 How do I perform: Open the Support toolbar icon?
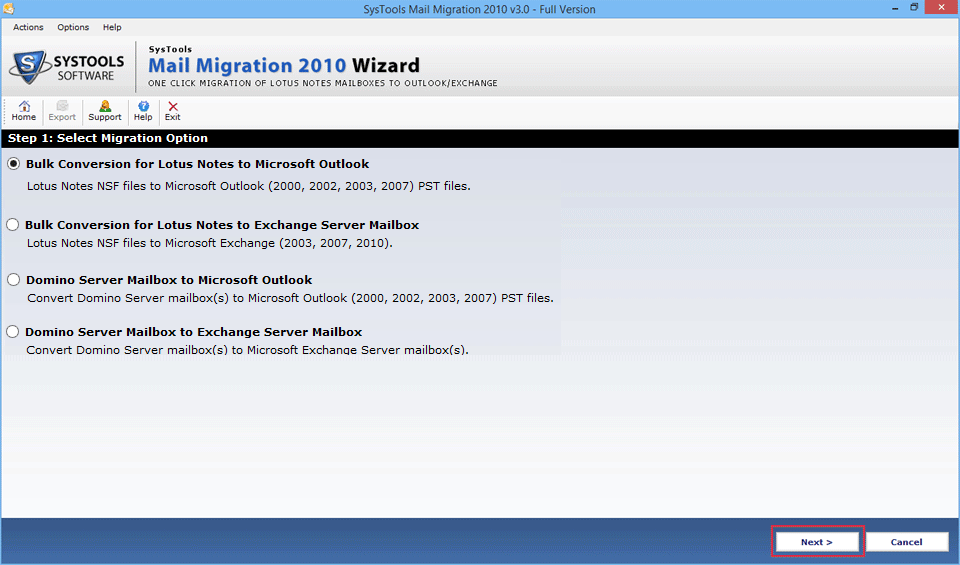click(x=105, y=111)
